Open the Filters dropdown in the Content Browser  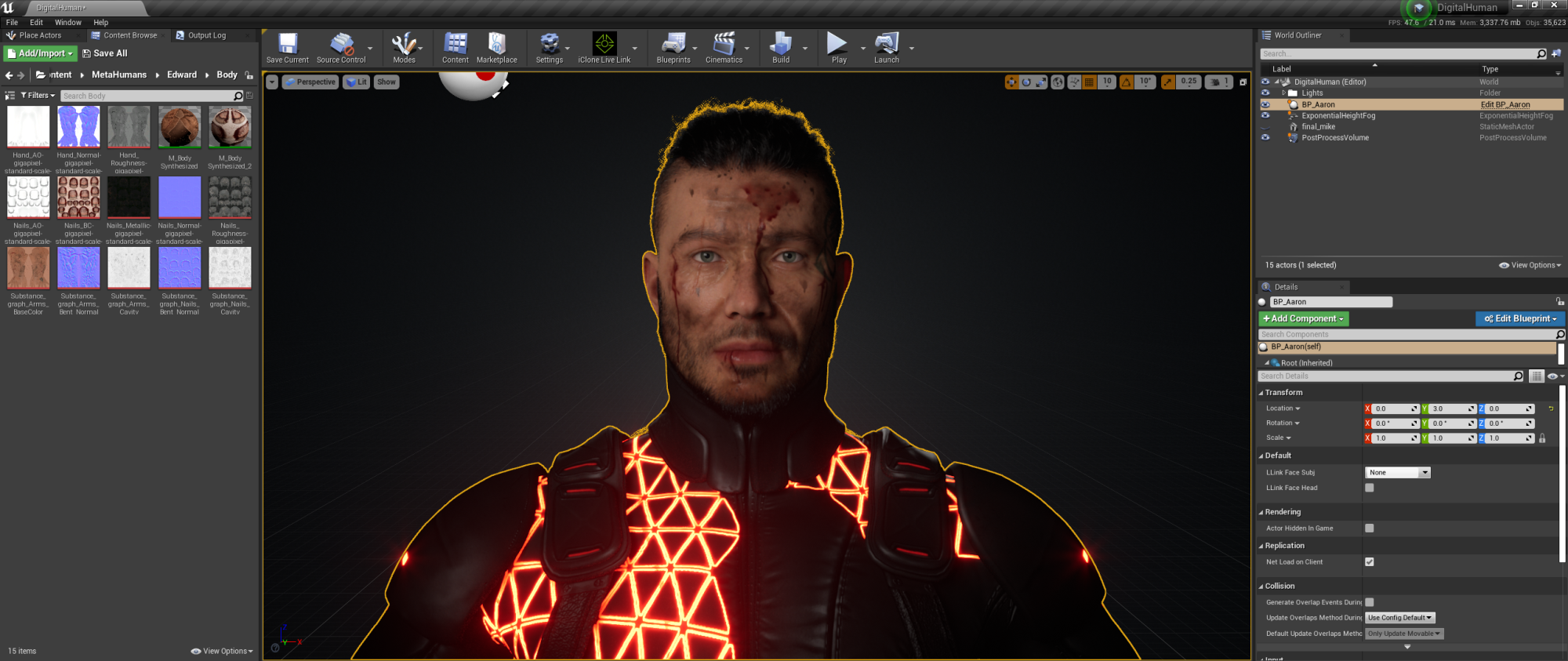click(x=37, y=96)
